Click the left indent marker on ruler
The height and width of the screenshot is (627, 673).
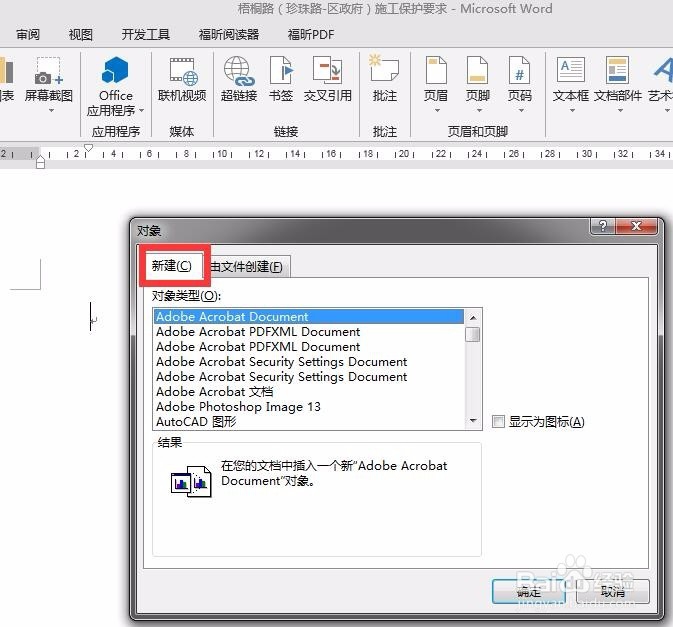click(40, 162)
